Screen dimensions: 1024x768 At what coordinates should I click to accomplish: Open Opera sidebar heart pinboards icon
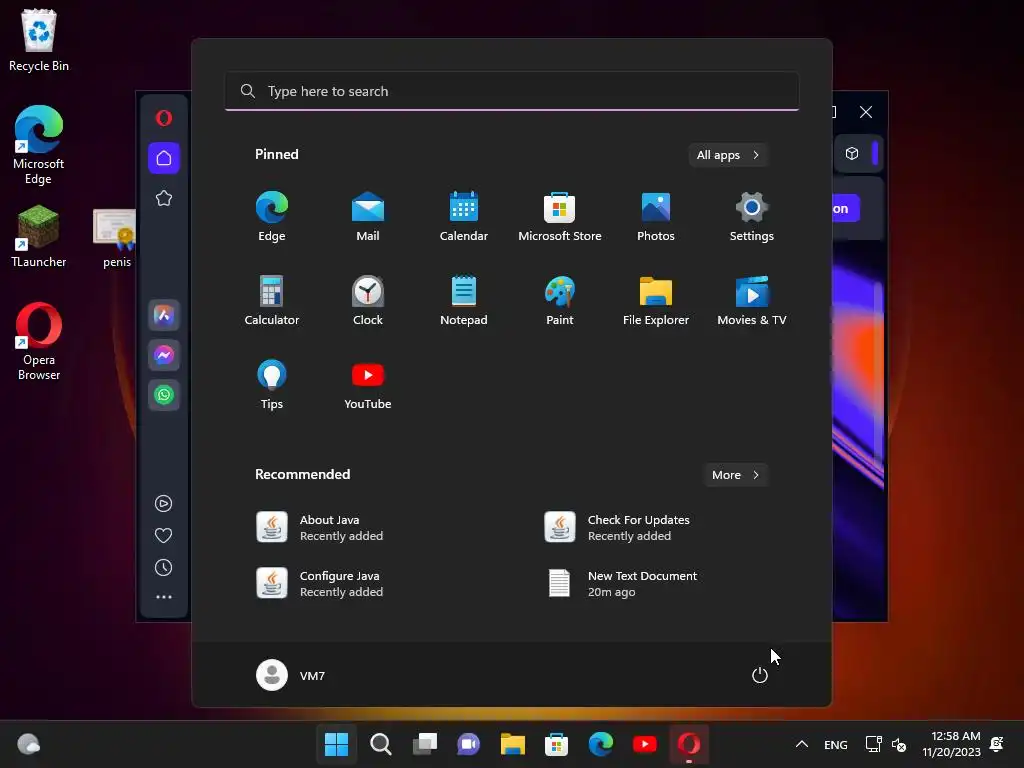tap(163, 536)
